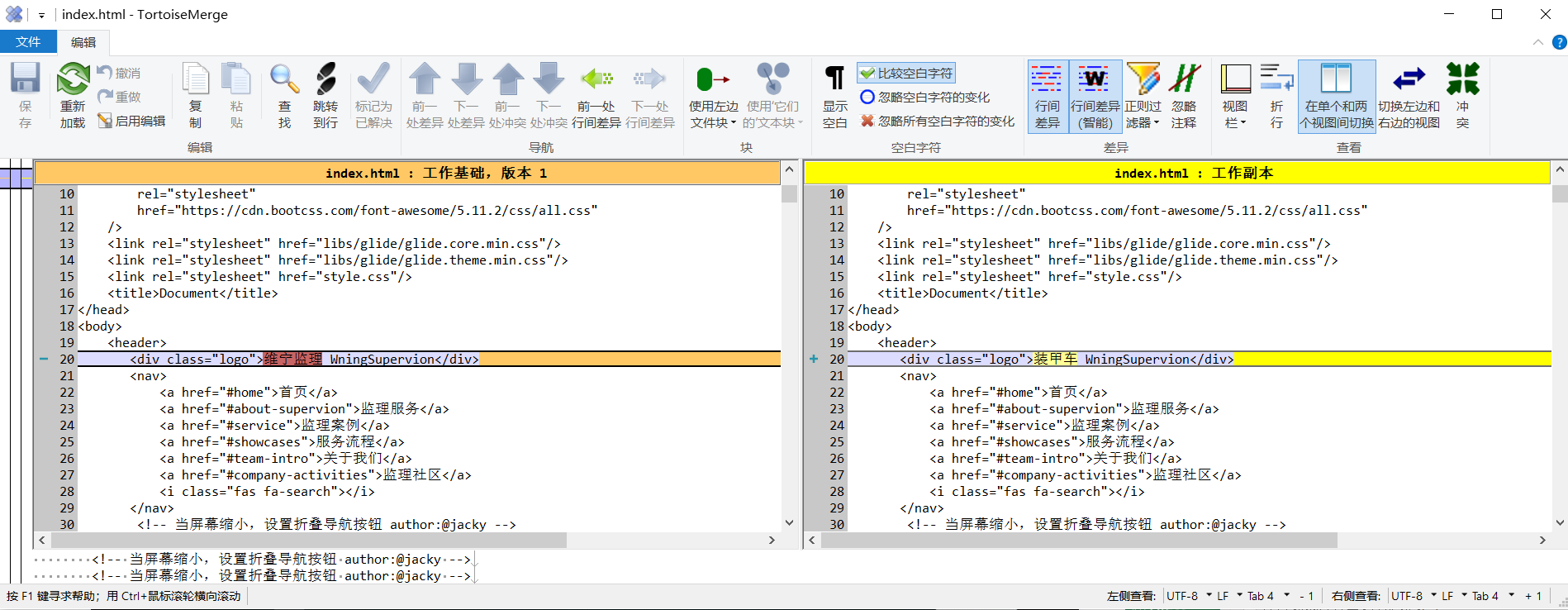1568x610 pixels.
Task: Open the quick access toolbar dropdown arrow
Action: 41,15
